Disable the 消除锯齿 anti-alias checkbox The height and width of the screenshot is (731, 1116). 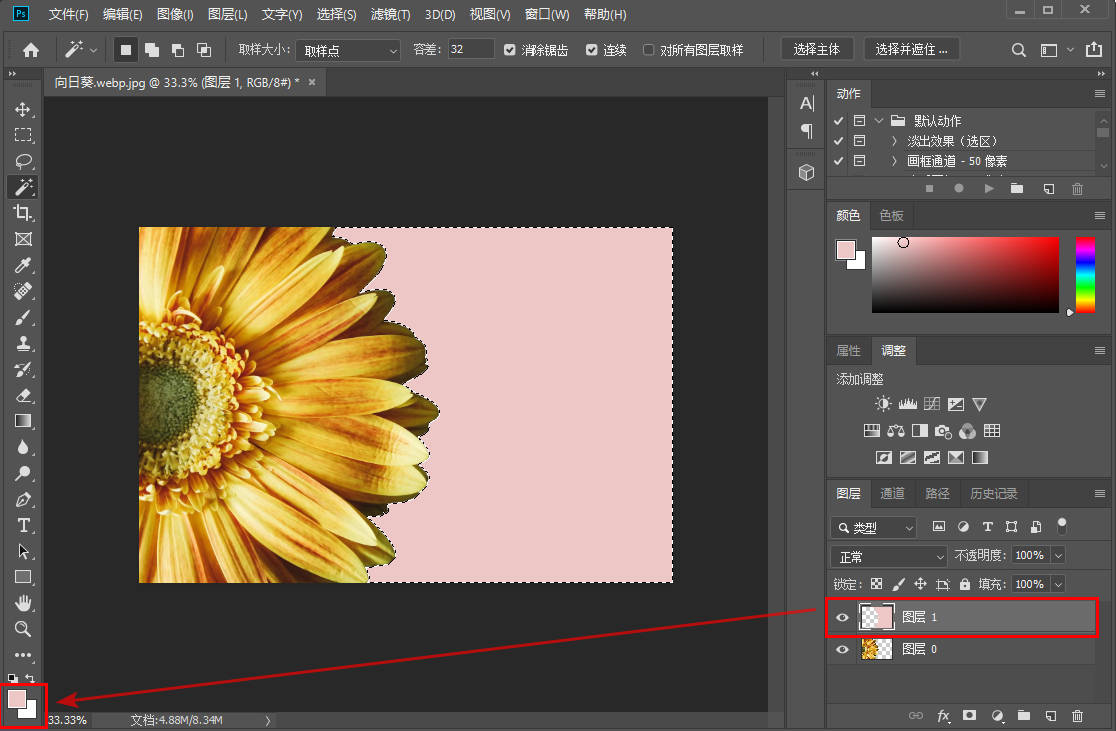coord(510,50)
